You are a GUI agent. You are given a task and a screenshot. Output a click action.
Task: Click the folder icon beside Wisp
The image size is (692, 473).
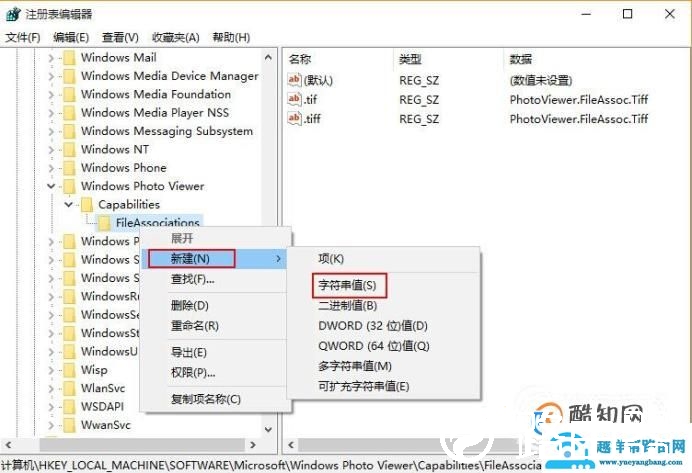(x=69, y=370)
